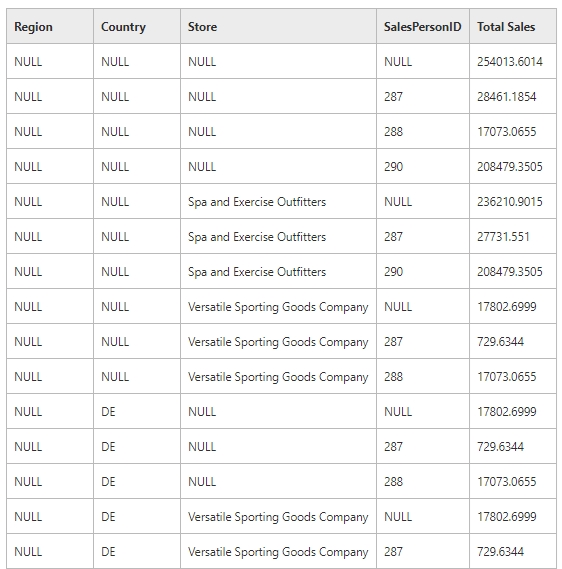This screenshot has height=569, width=562.
Task: Select first Spa and Exercise Outfitters cell
Action: click(x=278, y=201)
